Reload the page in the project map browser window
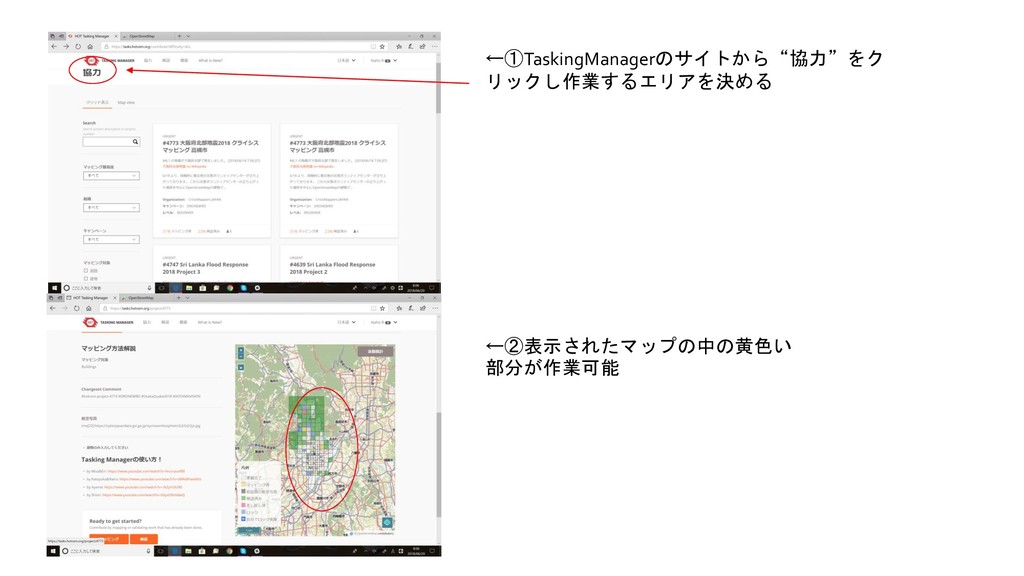This screenshot has width=1024, height=576. tap(76, 308)
